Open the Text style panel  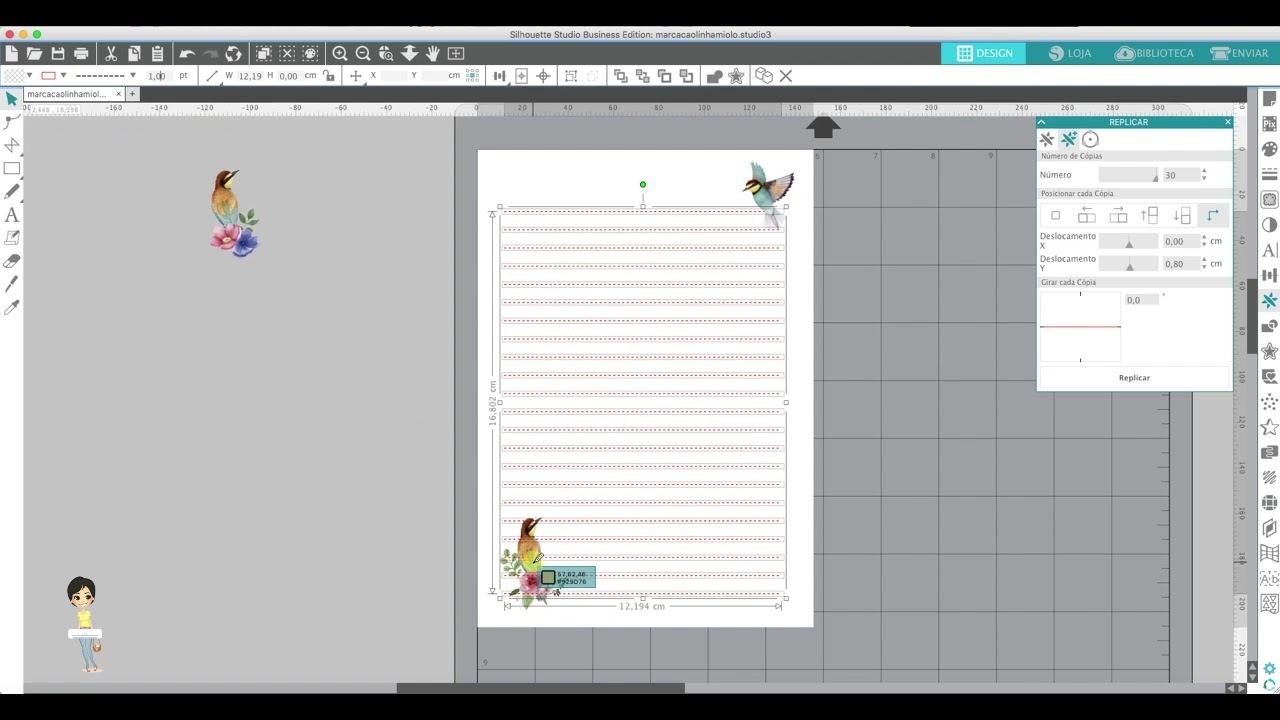coord(1270,250)
